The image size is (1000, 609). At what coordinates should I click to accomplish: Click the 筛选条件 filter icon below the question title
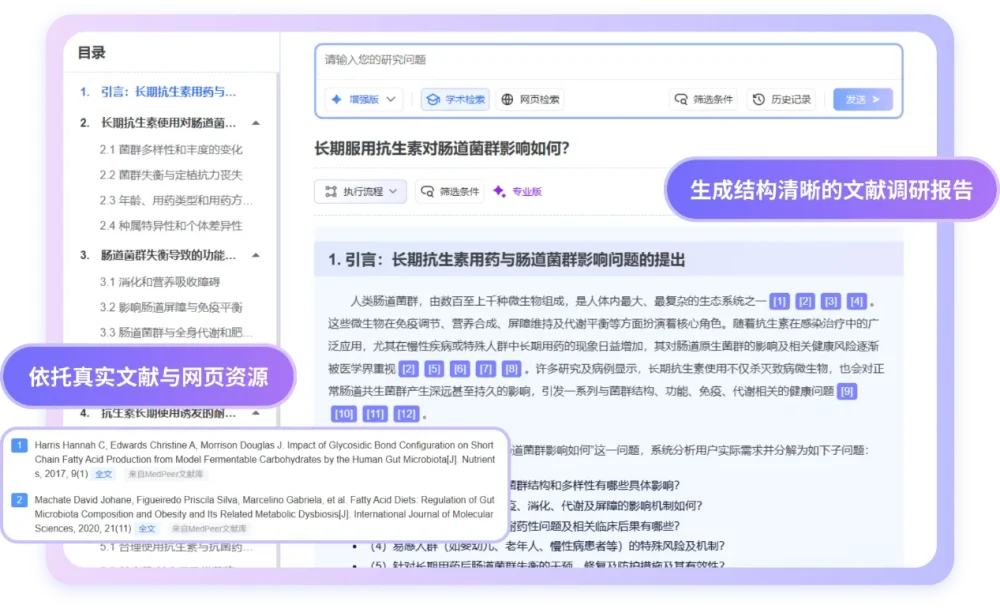tap(428, 189)
